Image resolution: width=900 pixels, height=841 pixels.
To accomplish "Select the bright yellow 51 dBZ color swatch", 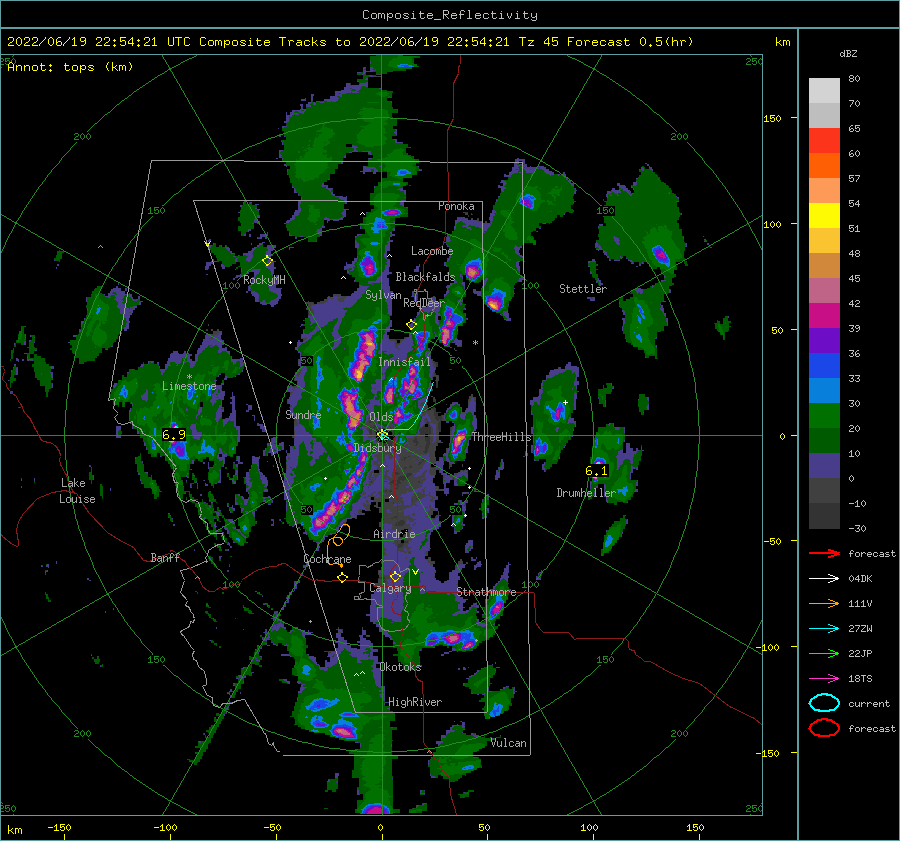I will pyautogui.click(x=824, y=216).
